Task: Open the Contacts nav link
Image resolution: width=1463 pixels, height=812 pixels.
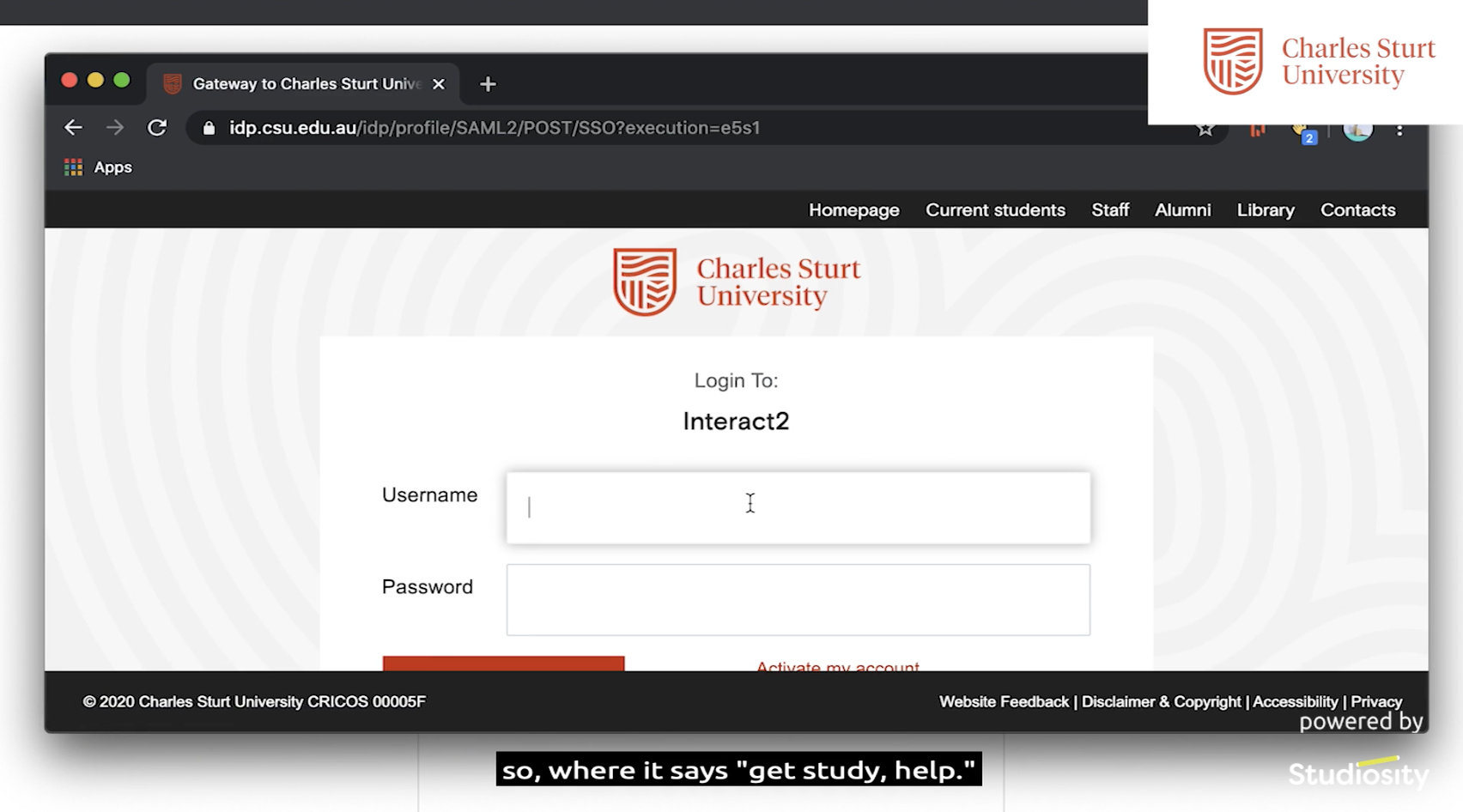Action: click(1358, 210)
